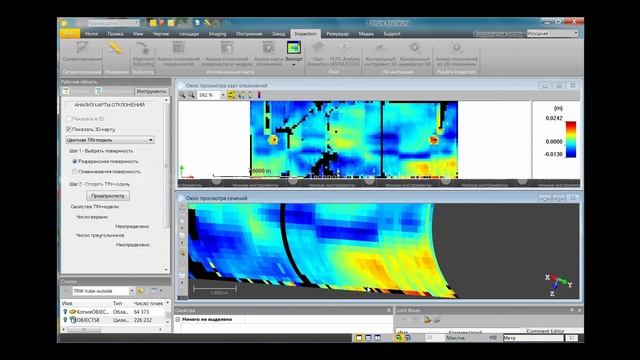Click the folder icon beside TRW-tube-outside layer

coord(140,291)
